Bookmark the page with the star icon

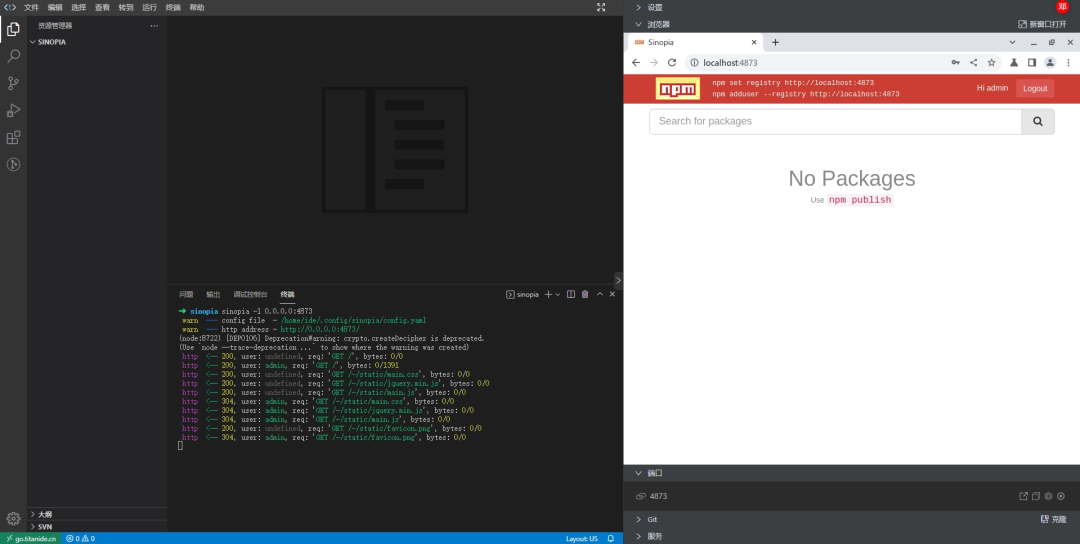click(x=991, y=62)
